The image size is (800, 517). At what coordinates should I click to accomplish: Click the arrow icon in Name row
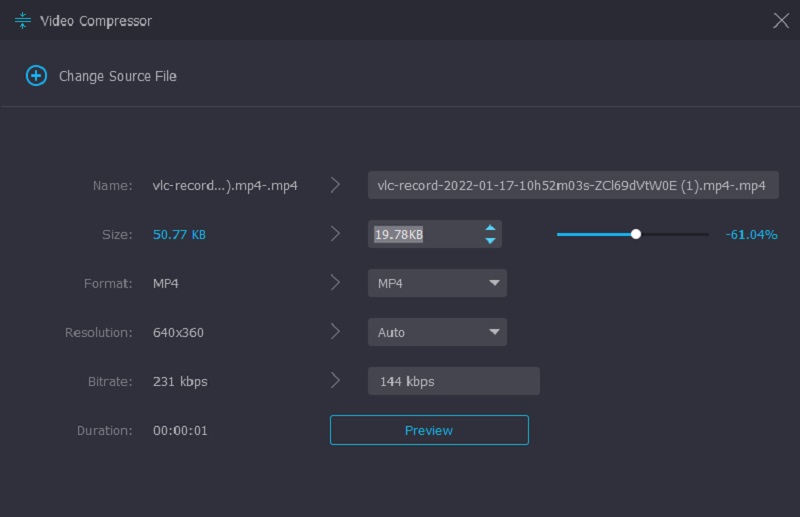pos(335,185)
